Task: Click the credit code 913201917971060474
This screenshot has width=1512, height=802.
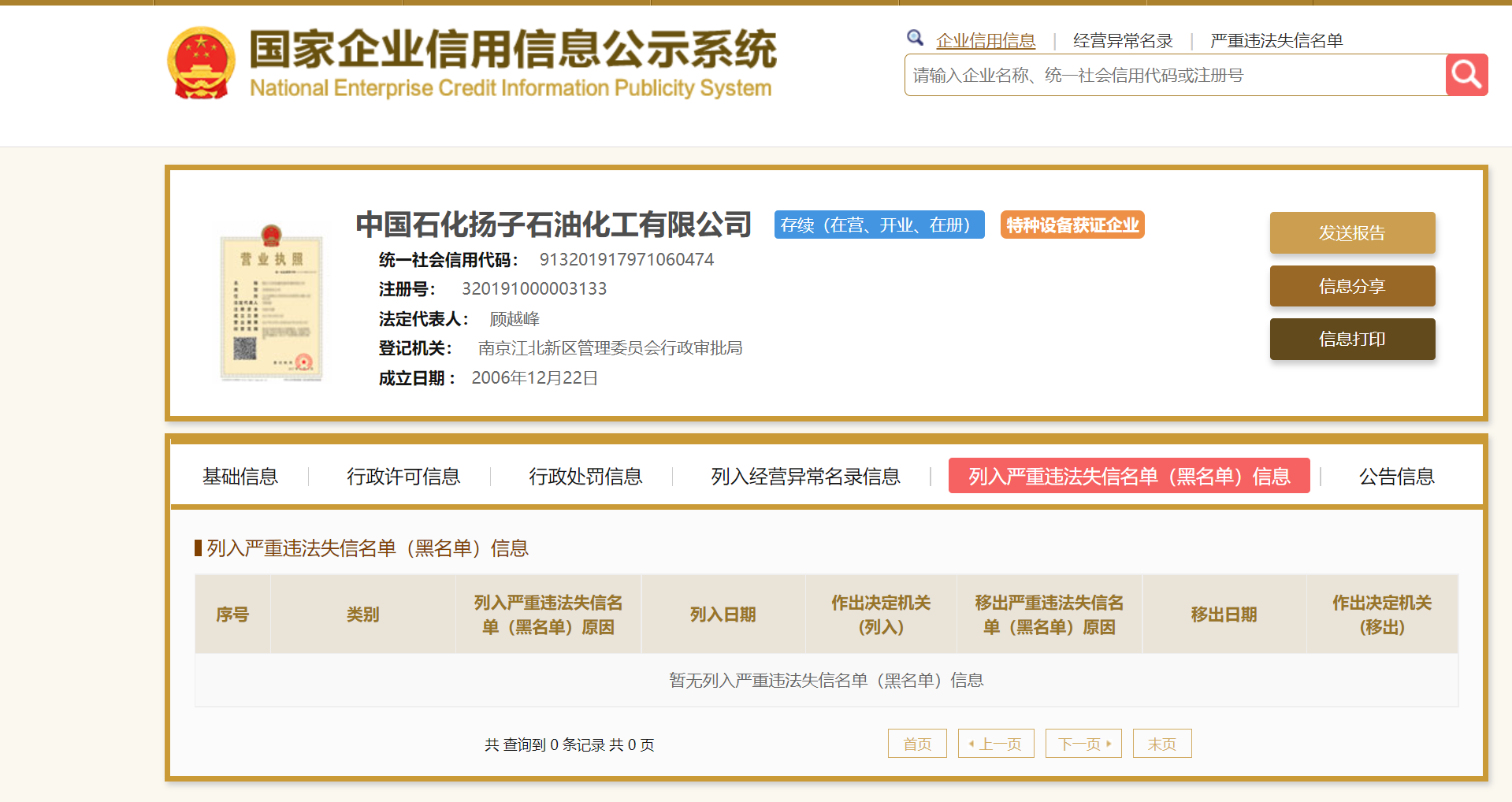Action: pos(626,259)
